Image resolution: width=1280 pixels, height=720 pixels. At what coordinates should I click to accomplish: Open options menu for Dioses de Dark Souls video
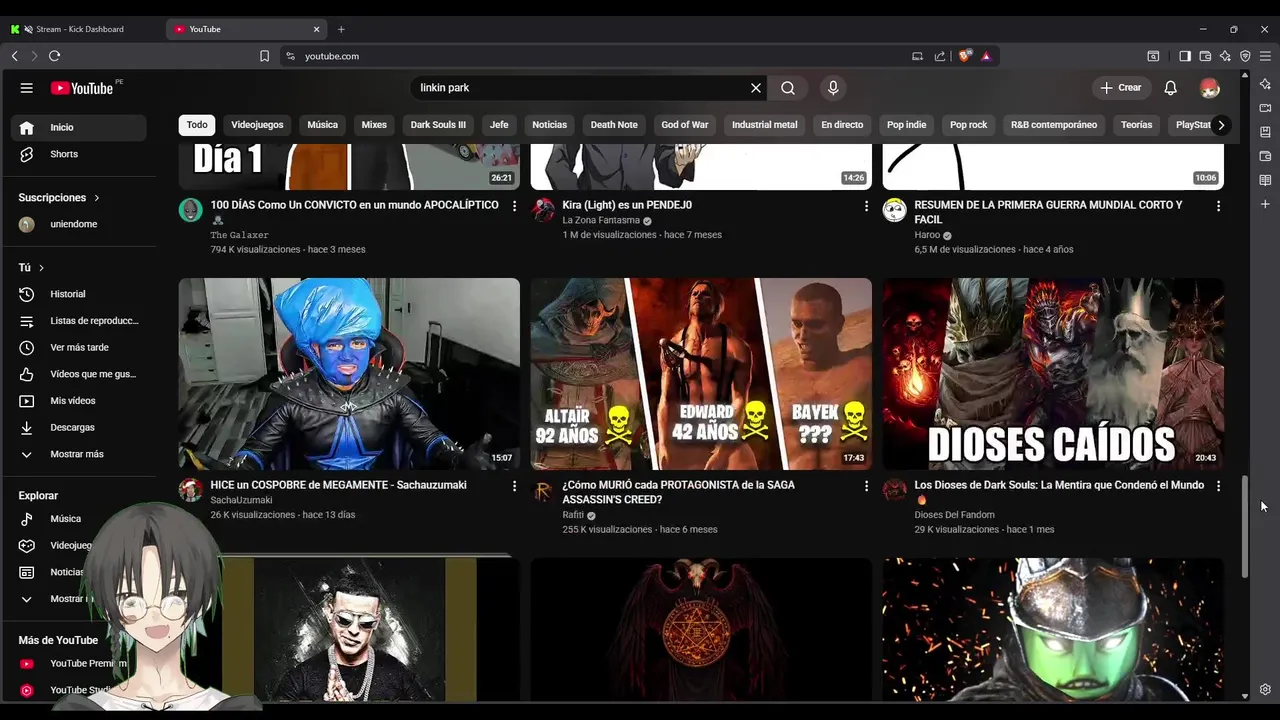click(1218, 486)
